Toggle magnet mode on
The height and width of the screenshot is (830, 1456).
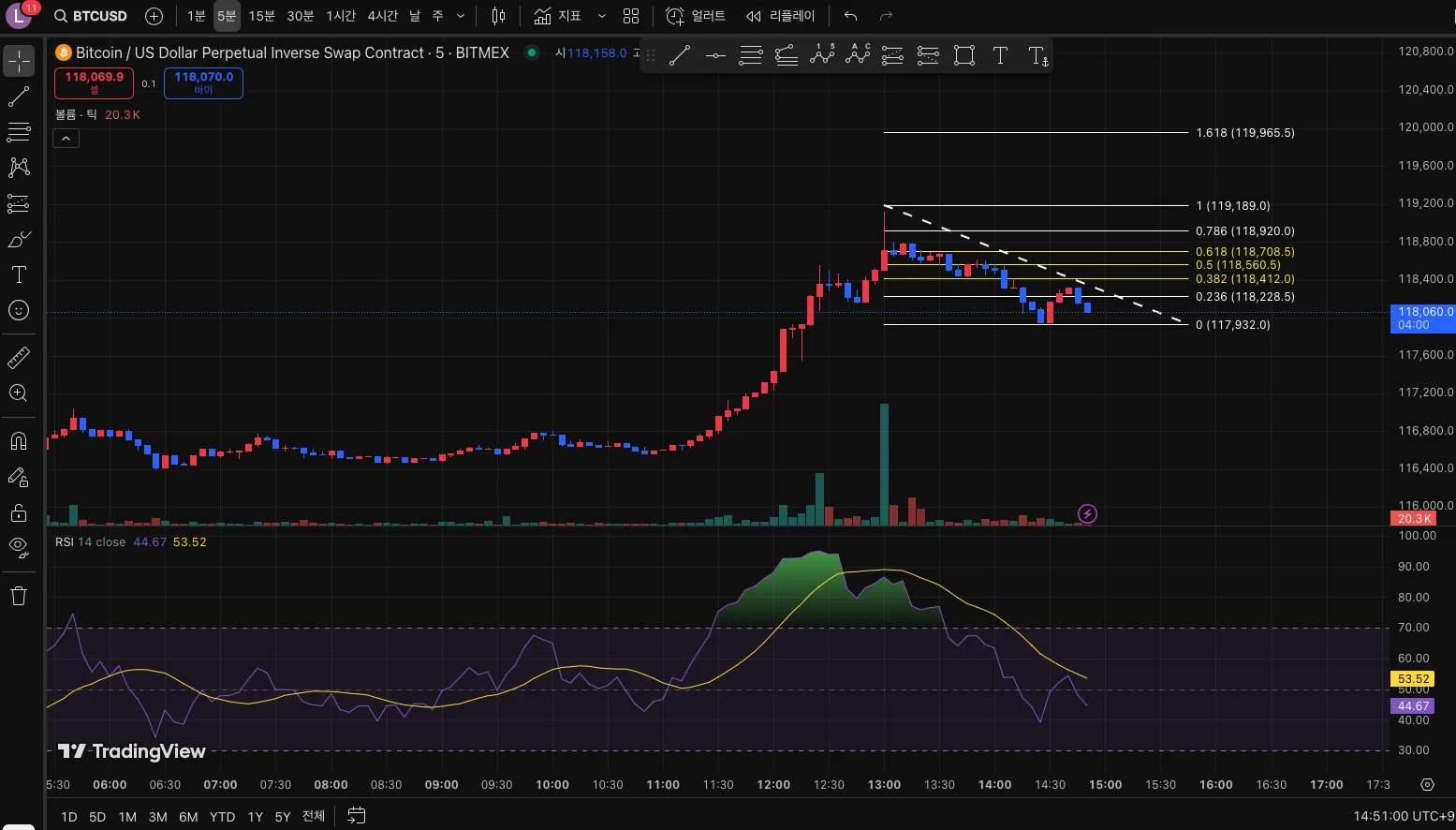pos(19,441)
